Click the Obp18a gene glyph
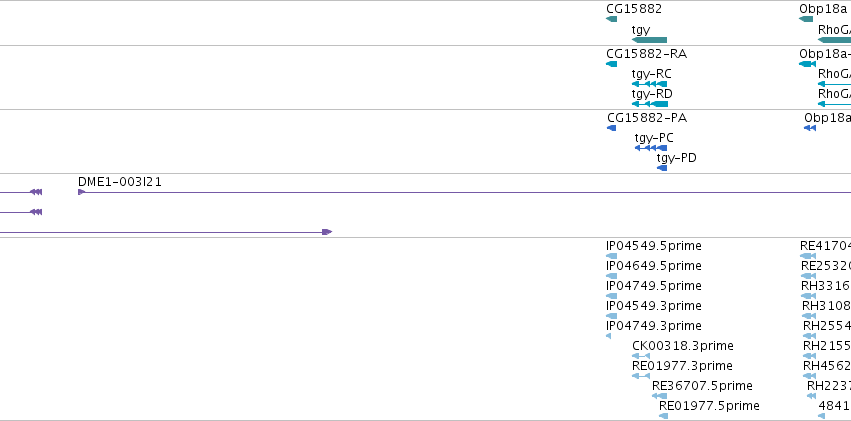Screen dimensions: 851x421 [x=806, y=19]
